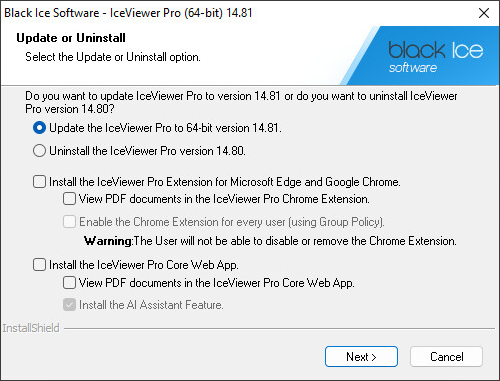Click the Group Policy option label text
Image resolution: width=500 pixels, height=381 pixels.
pos(232,222)
